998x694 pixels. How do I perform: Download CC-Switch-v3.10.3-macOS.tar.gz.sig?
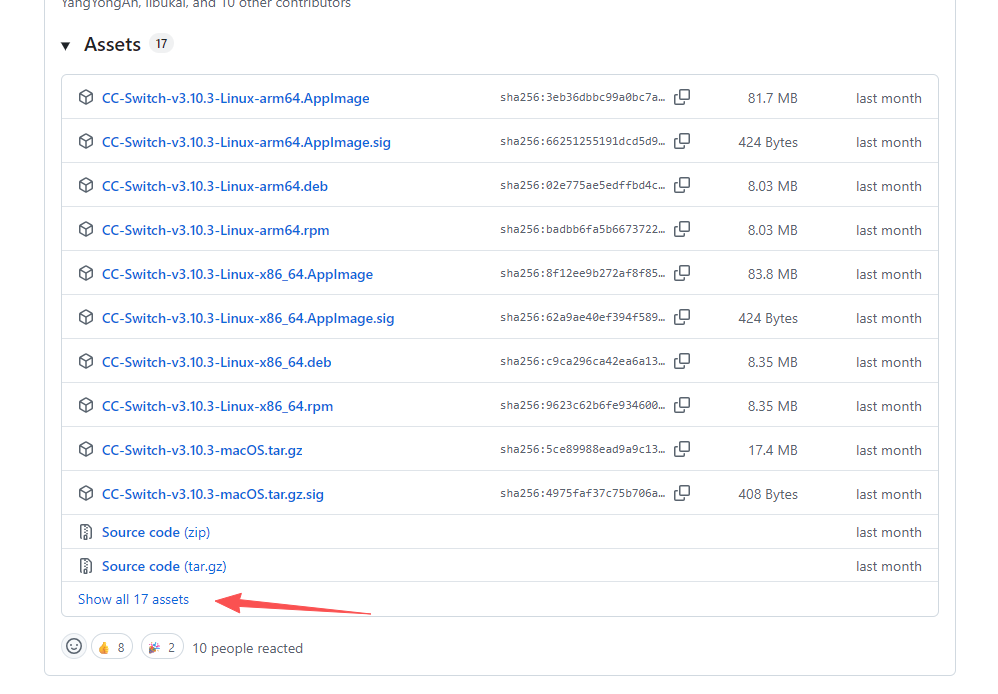pos(213,493)
